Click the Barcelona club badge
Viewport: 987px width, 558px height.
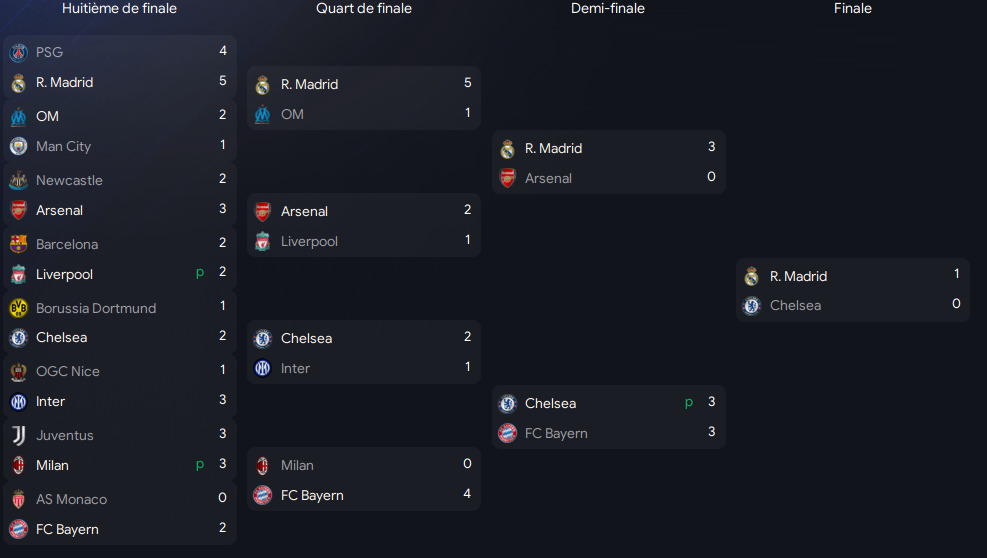(18, 244)
